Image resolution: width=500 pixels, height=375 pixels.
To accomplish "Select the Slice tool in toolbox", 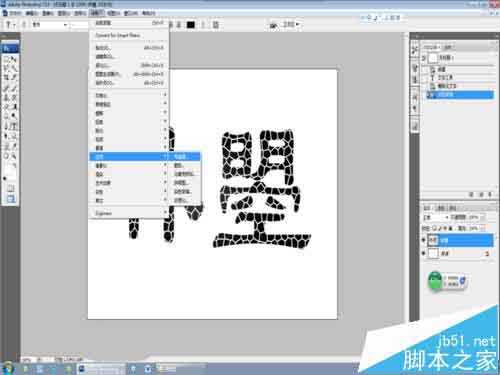I will point(14,78).
